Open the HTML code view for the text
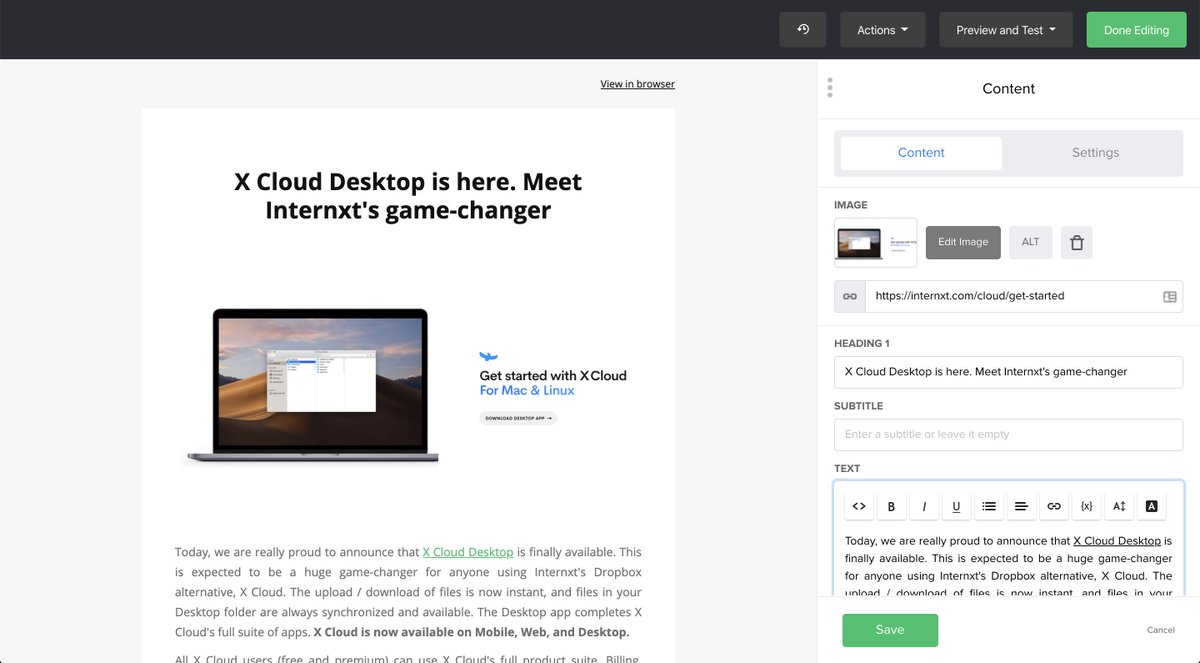This screenshot has height=663, width=1200. point(859,506)
